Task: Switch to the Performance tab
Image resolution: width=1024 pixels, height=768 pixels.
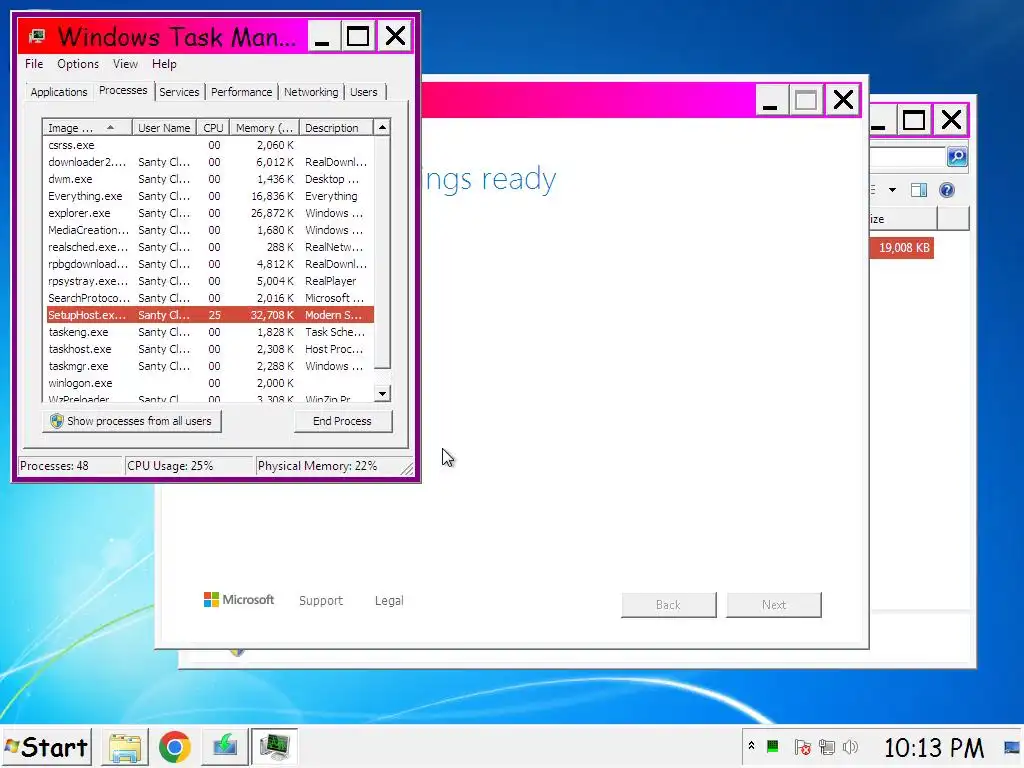Action: [242, 92]
